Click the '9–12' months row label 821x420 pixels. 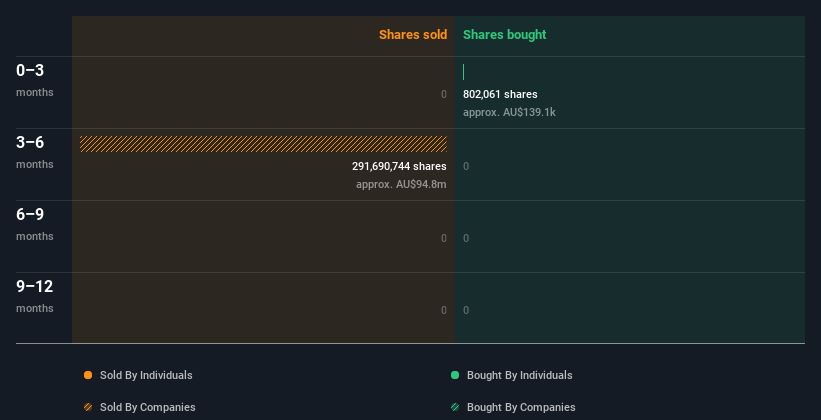click(35, 286)
